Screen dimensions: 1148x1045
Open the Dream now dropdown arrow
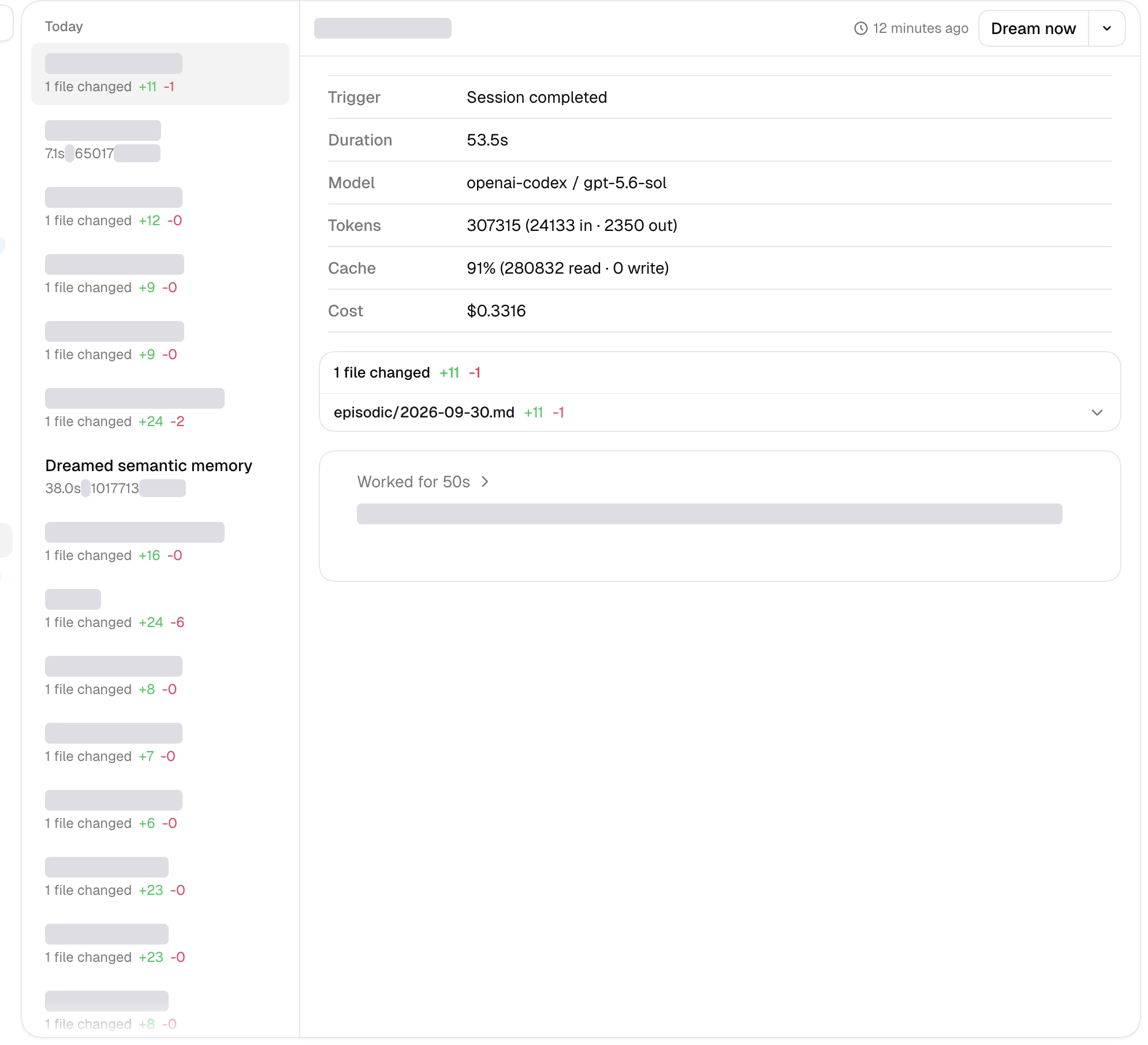pyautogui.click(x=1106, y=28)
